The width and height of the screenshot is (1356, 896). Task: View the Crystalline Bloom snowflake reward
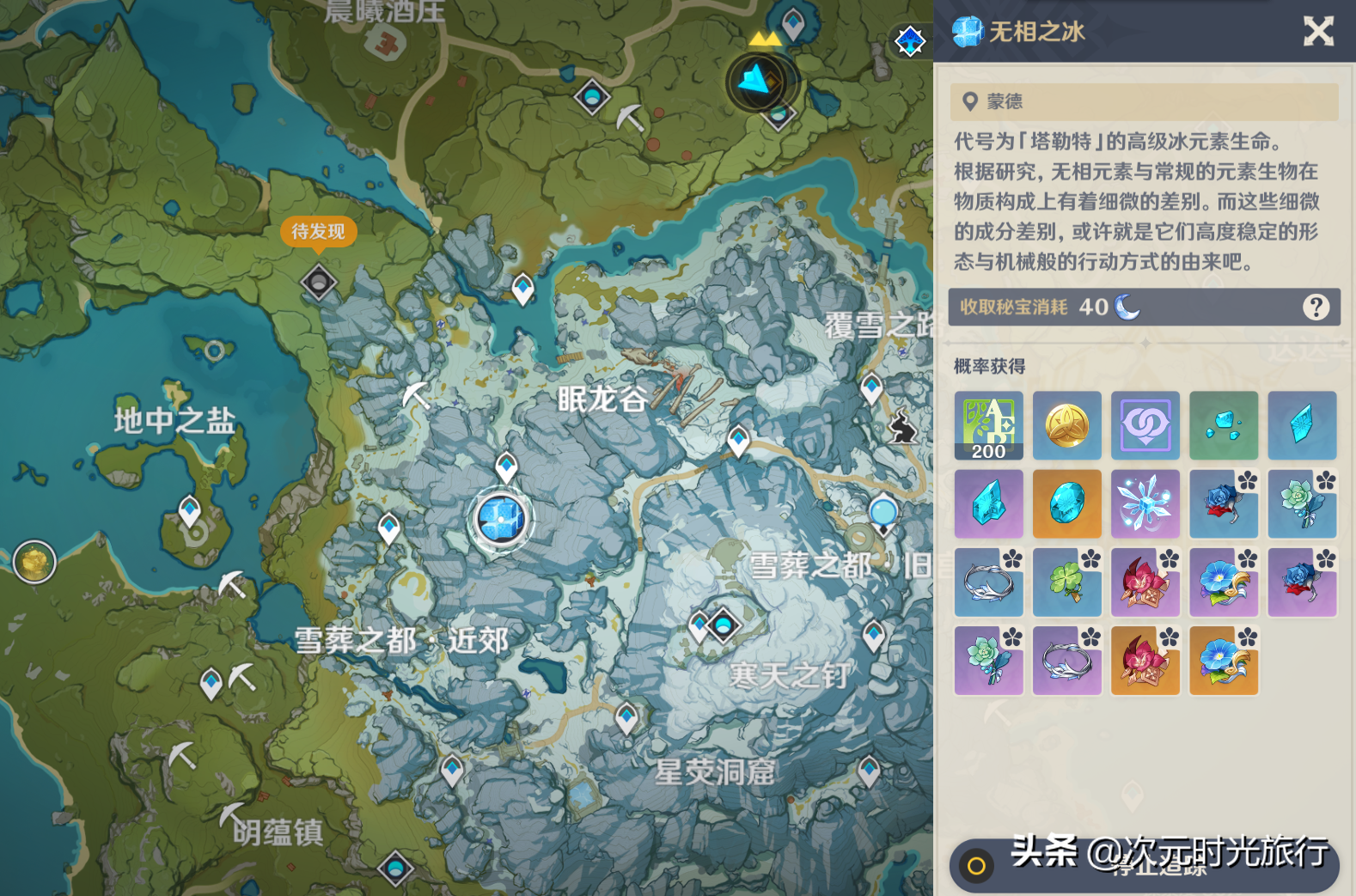coord(1145,504)
